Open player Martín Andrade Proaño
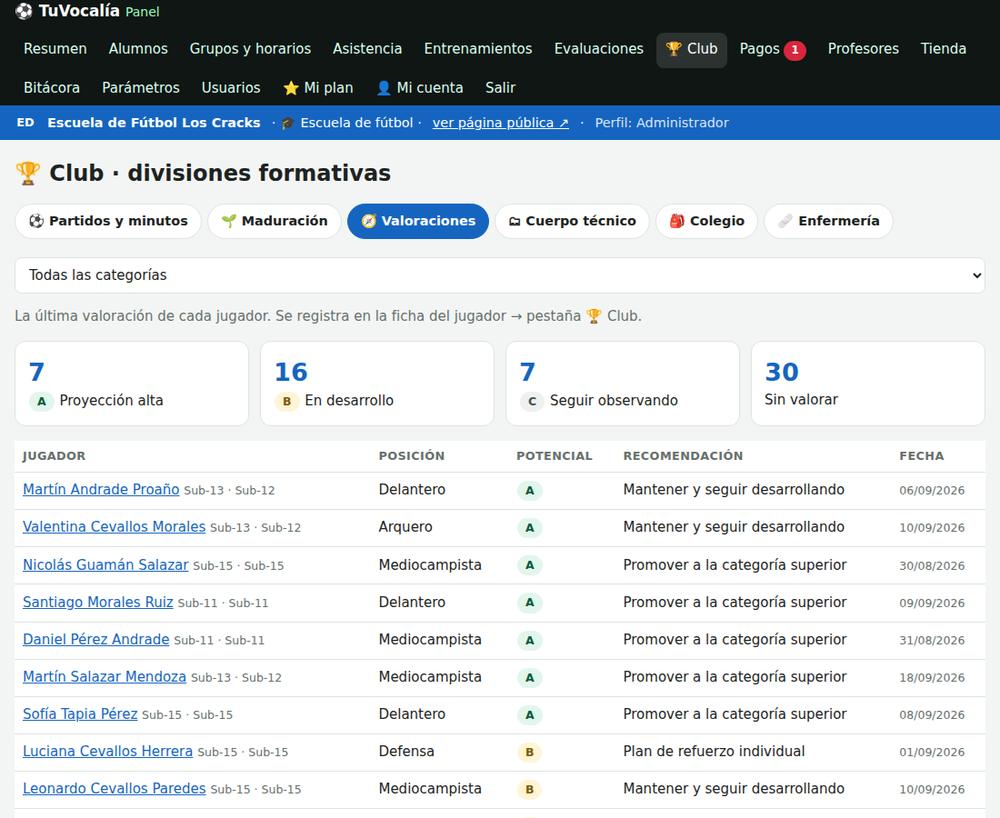Viewport: 1000px width, 818px height. (x=101, y=490)
